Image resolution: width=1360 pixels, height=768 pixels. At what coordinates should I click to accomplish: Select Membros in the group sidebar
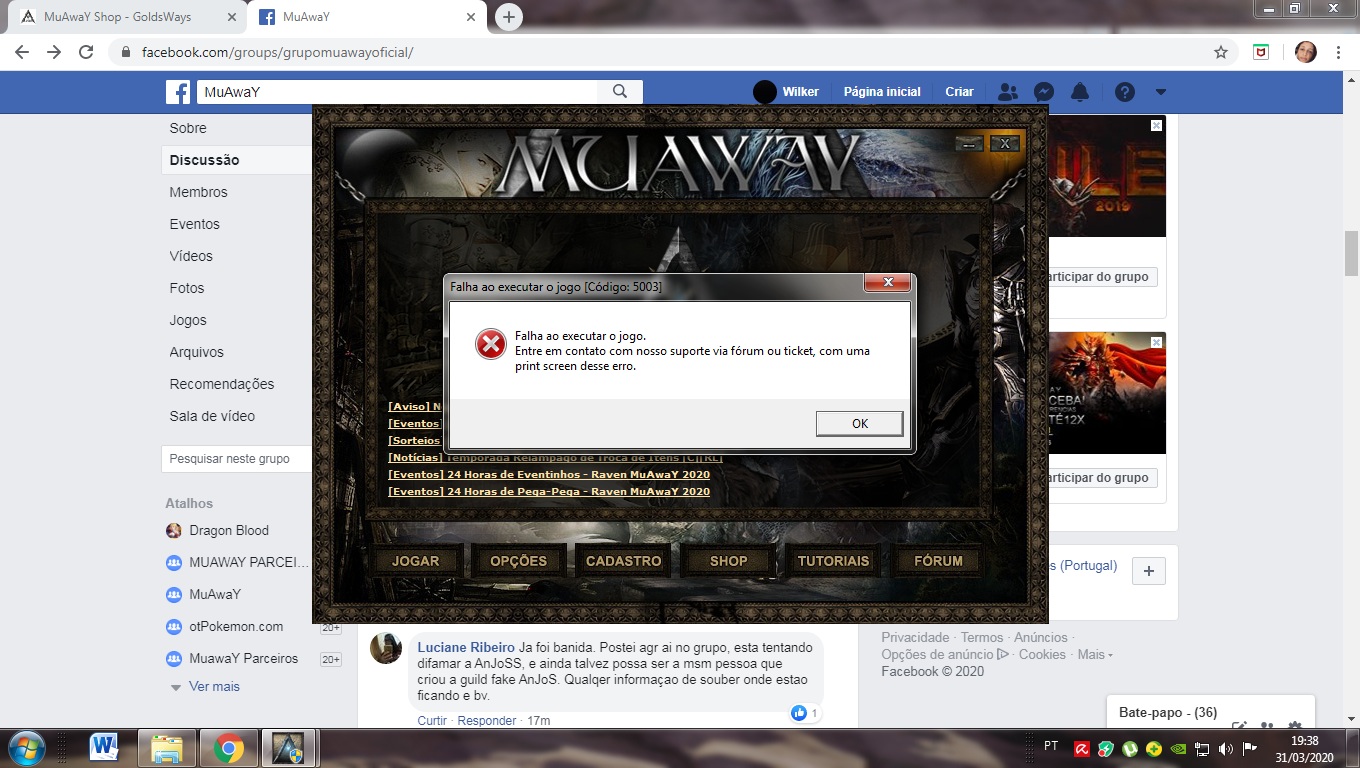coord(198,192)
